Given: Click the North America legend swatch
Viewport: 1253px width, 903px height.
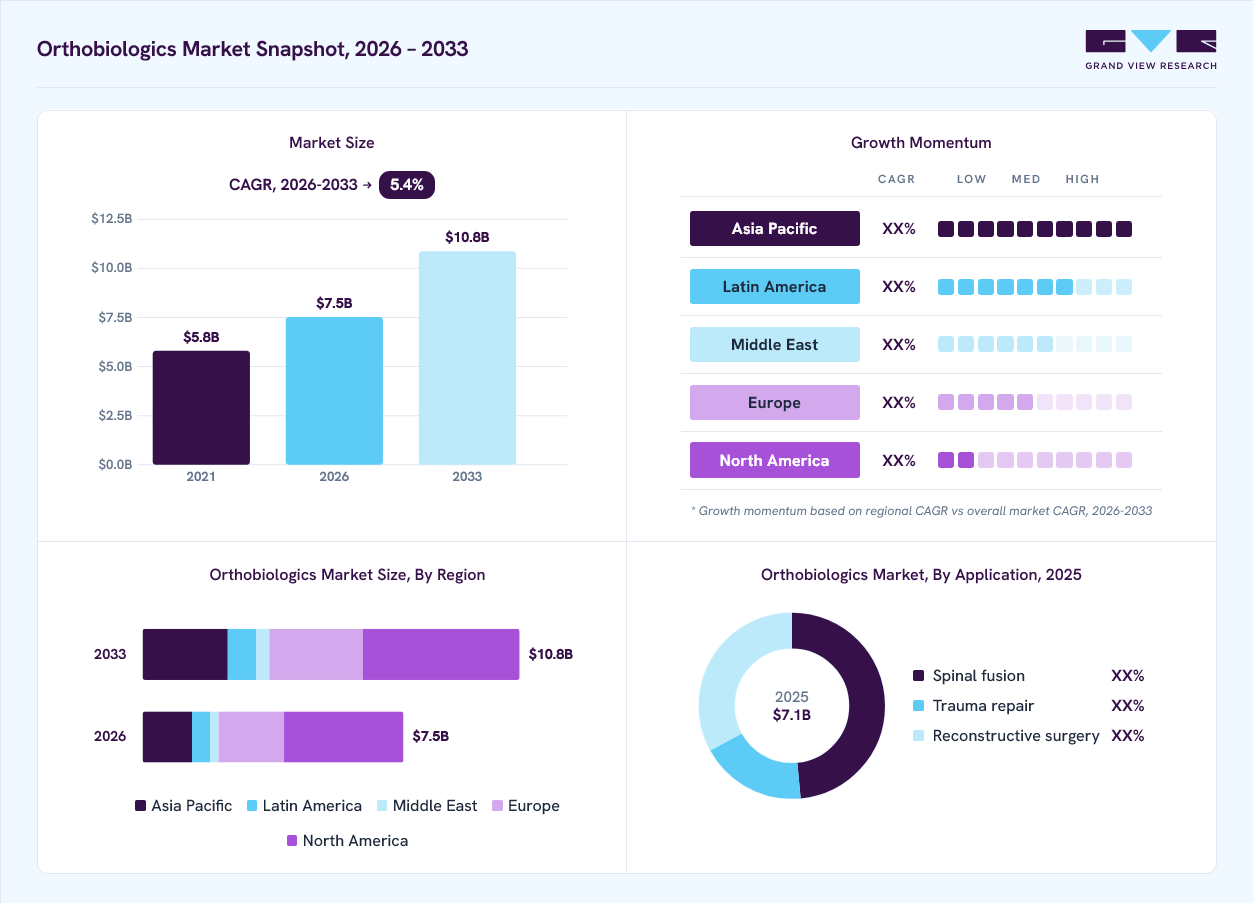Looking at the screenshot, I should pos(292,841).
